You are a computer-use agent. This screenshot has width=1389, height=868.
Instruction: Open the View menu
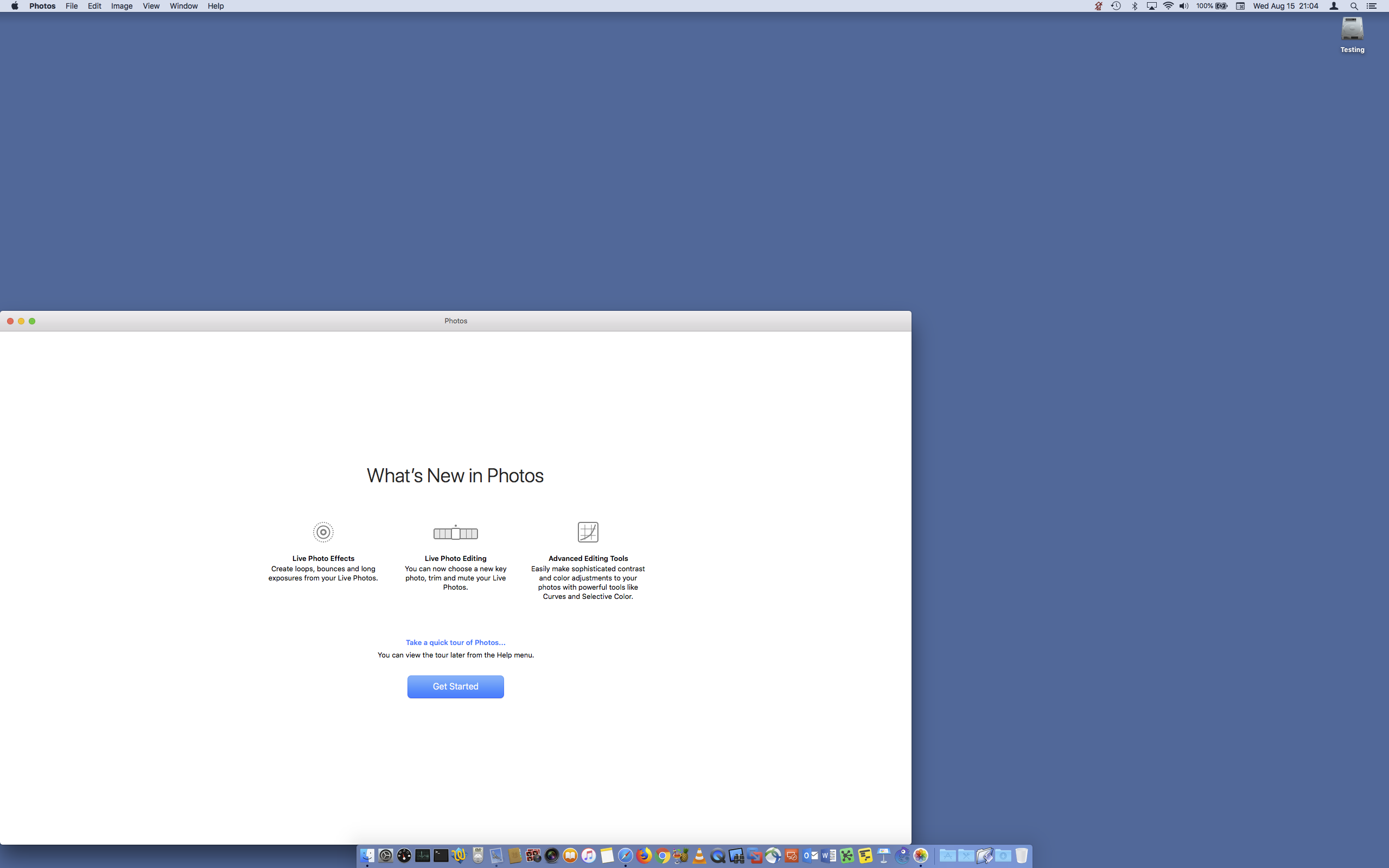point(151,6)
